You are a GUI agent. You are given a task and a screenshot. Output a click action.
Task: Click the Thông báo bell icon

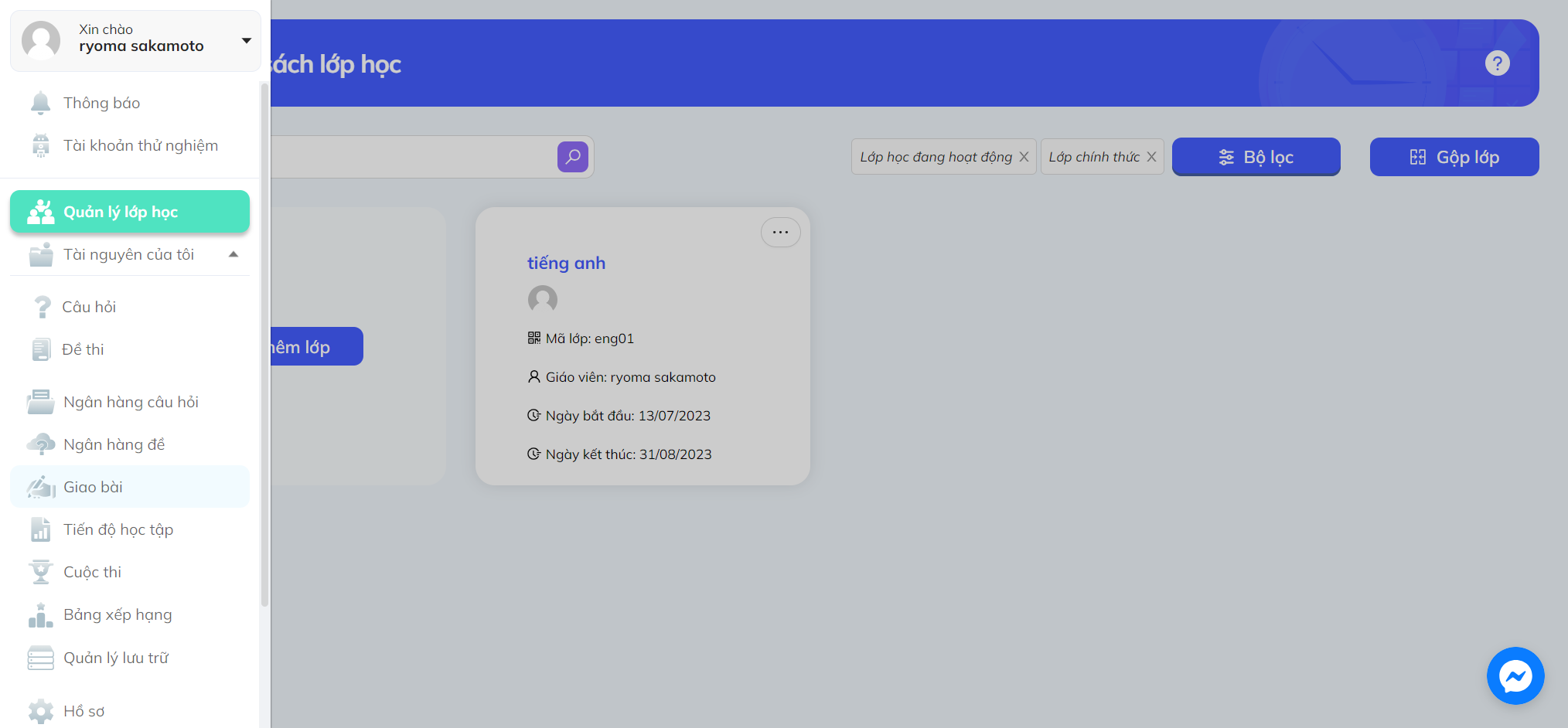40,103
